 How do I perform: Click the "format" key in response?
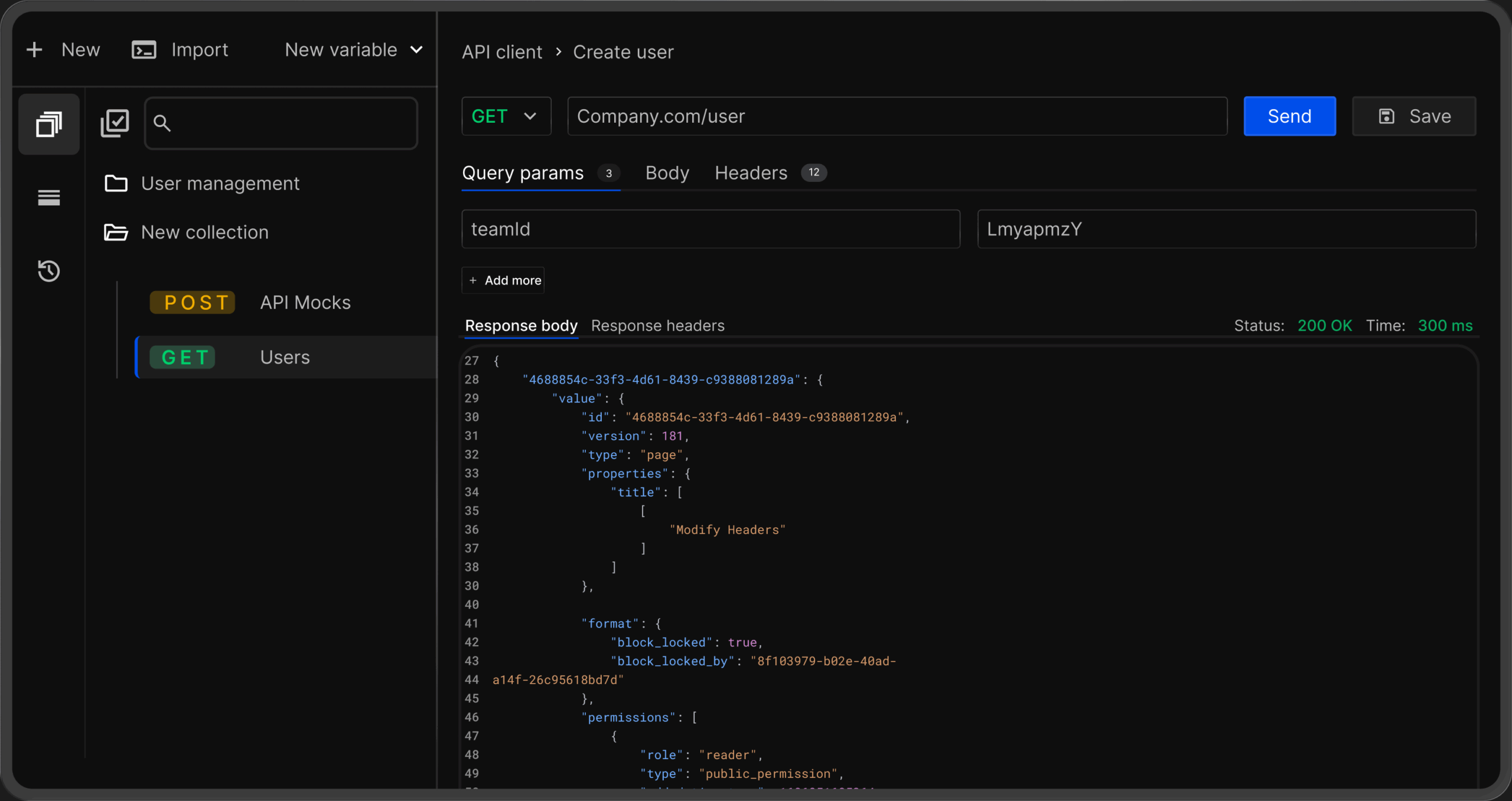tap(610, 624)
